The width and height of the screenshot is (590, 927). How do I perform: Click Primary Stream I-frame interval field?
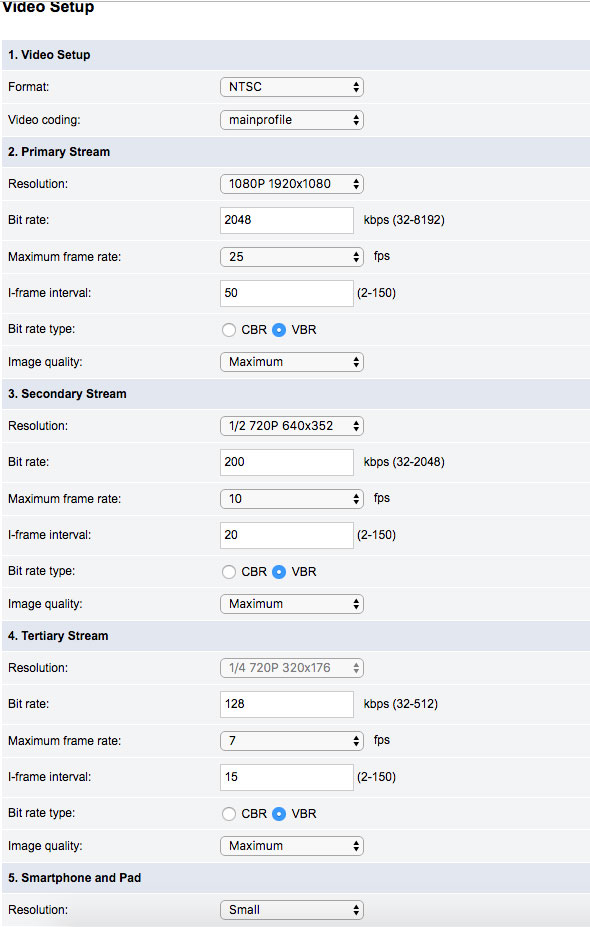pos(287,293)
